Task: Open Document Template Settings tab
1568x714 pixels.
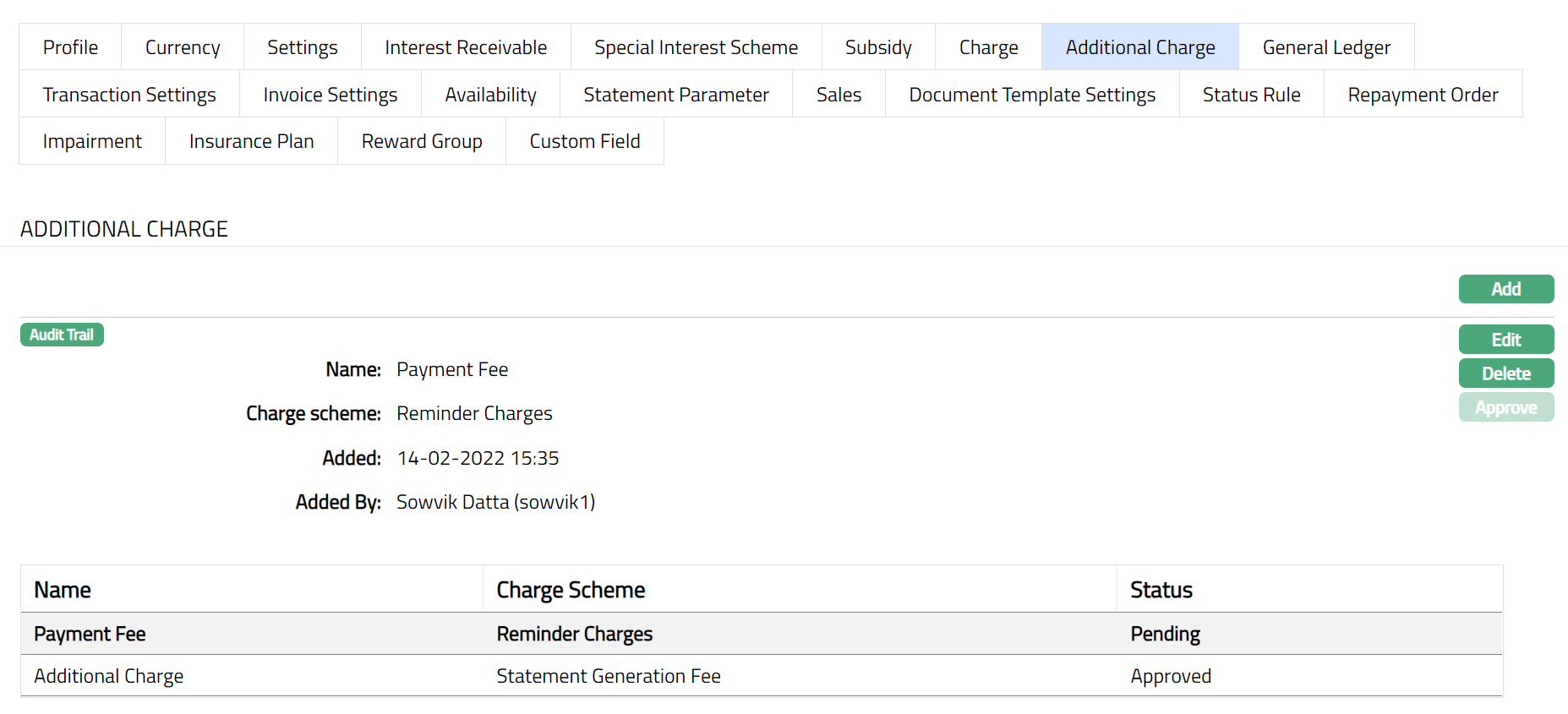Action: pyautogui.click(x=1032, y=95)
